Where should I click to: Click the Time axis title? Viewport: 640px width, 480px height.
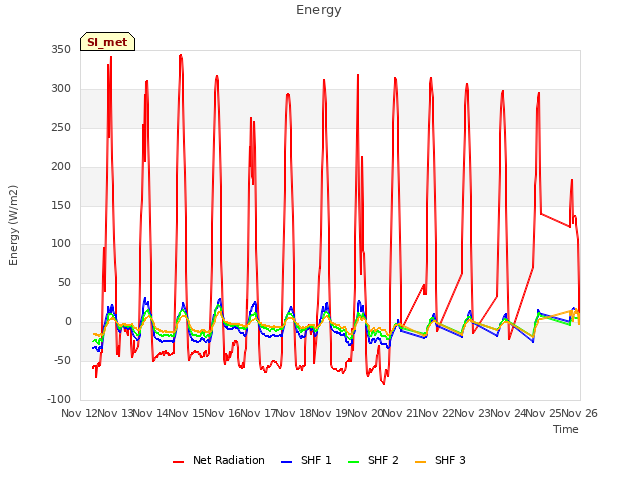[x=566, y=429]
